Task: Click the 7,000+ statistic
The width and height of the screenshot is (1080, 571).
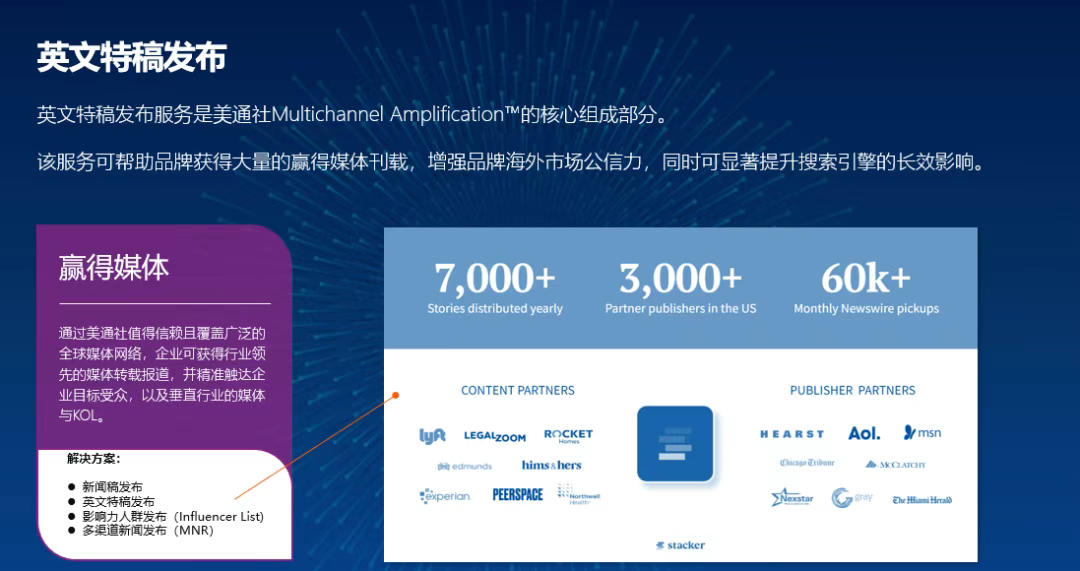Action: (x=495, y=278)
